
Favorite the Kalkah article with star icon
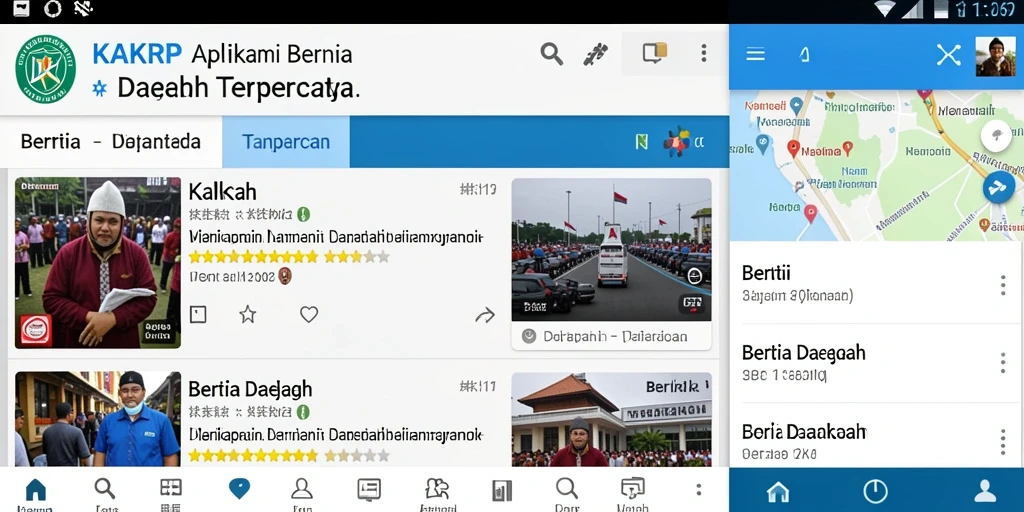point(248,315)
